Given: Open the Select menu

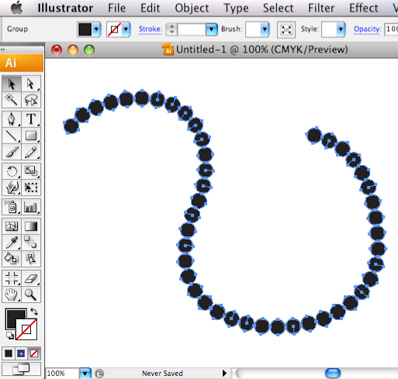Looking at the screenshot, I should [x=278, y=8].
